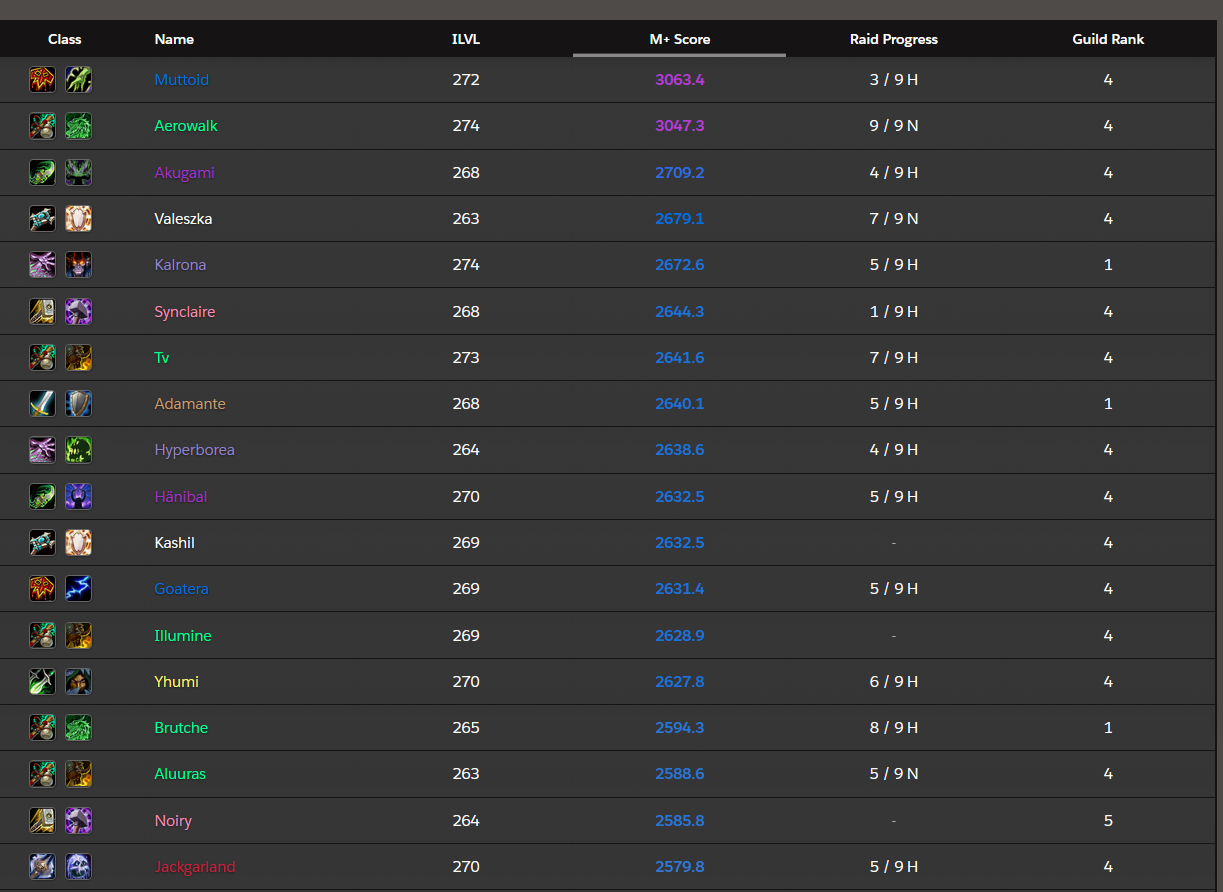Viewport: 1223px width, 892px height.
Task: Open Kalrona's character profile
Action: pos(181,265)
